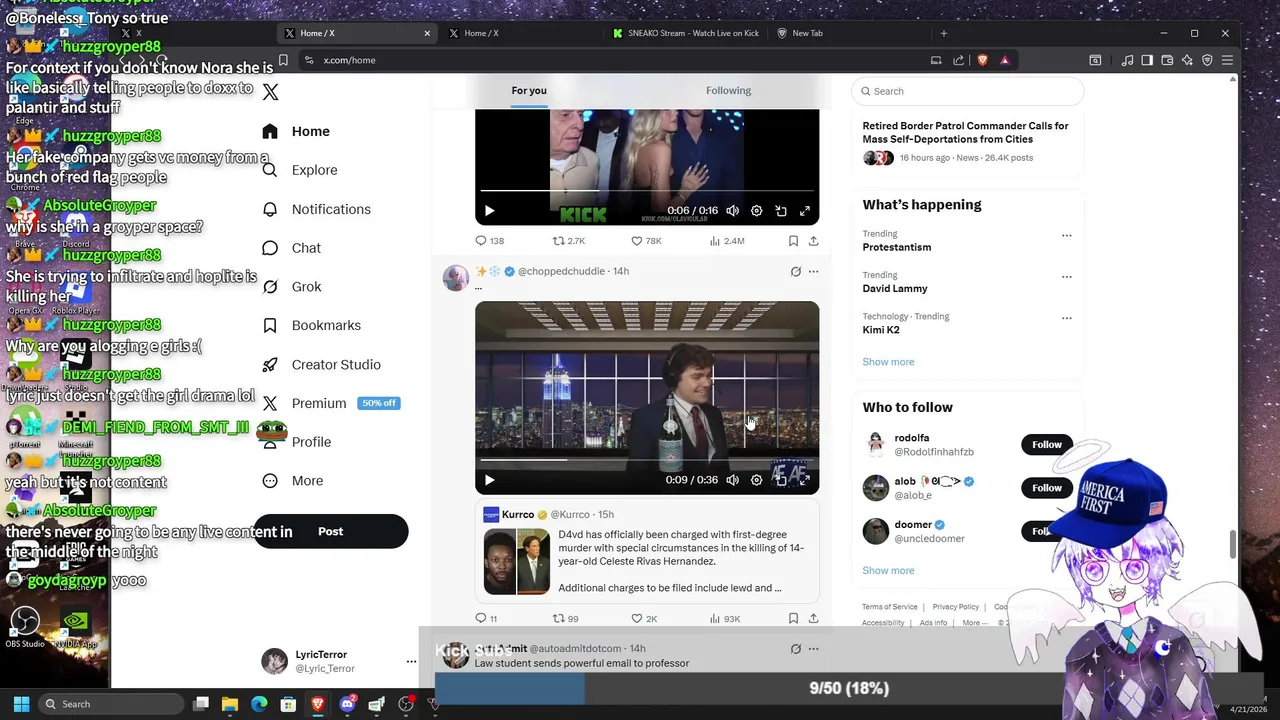Open Bookmarks in sidebar

point(311,325)
